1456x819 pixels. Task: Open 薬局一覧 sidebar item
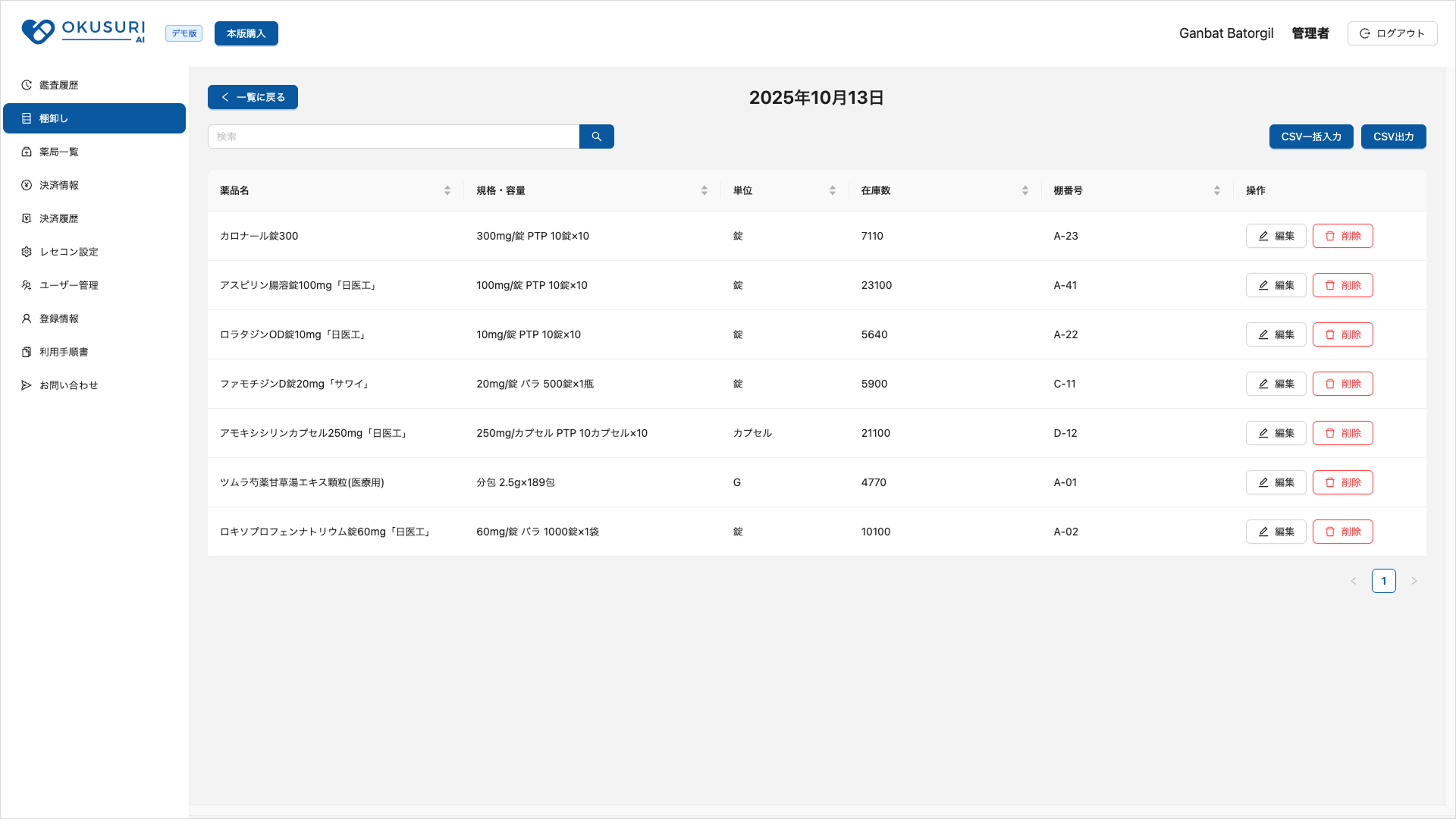click(x=58, y=152)
